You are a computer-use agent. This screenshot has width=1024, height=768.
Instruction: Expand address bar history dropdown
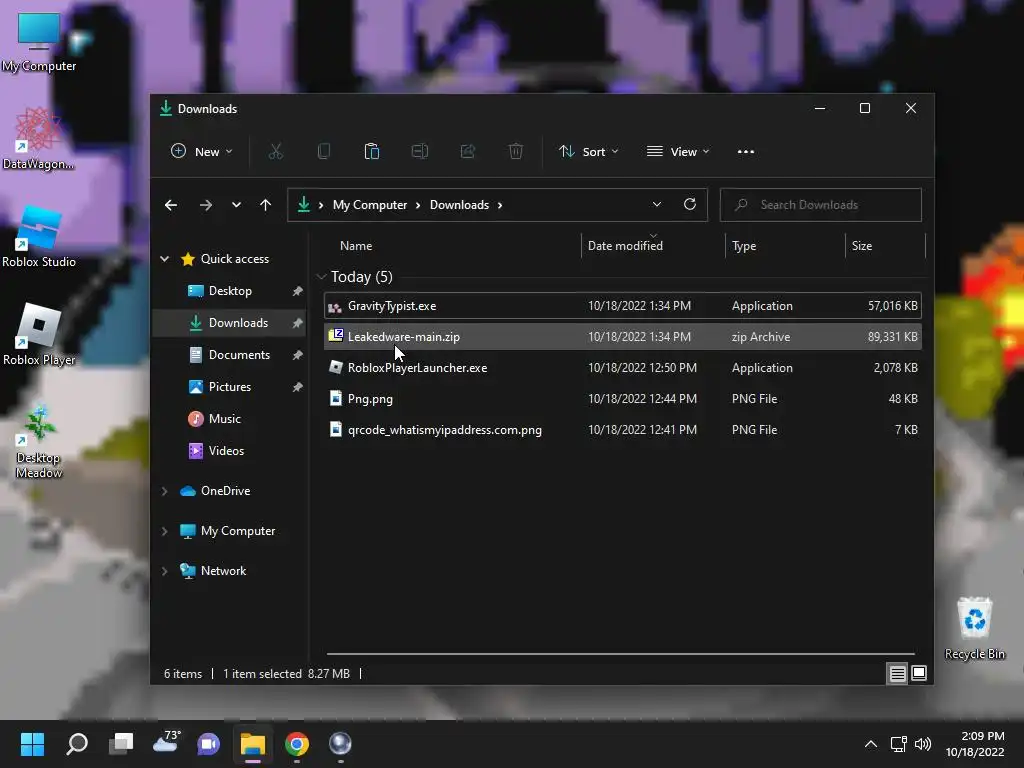(657, 204)
